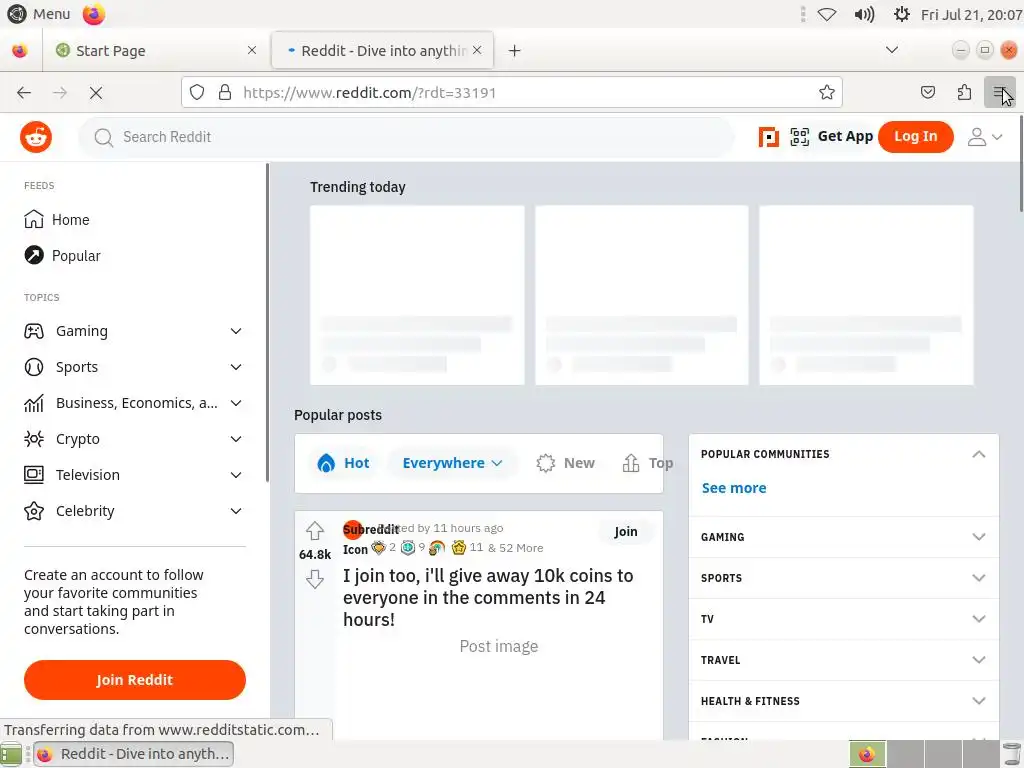The height and width of the screenshot is (768, 1024).
Task: Click the Sports ball icon
Action: click(x=34, y=367)
